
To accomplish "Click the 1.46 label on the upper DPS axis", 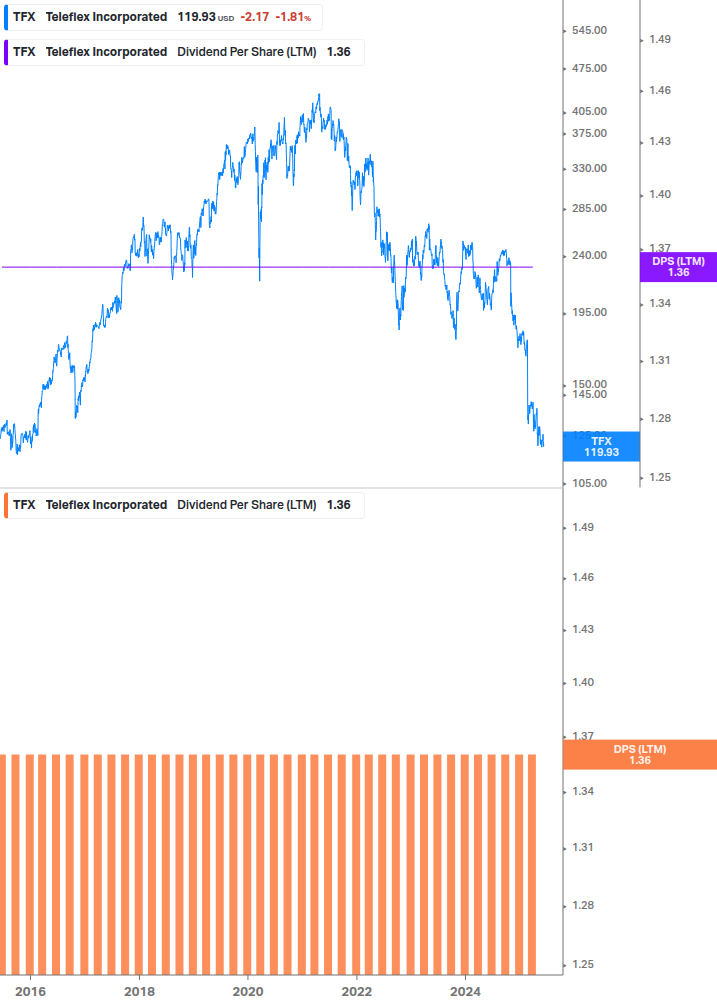I will tap(660, 90).
